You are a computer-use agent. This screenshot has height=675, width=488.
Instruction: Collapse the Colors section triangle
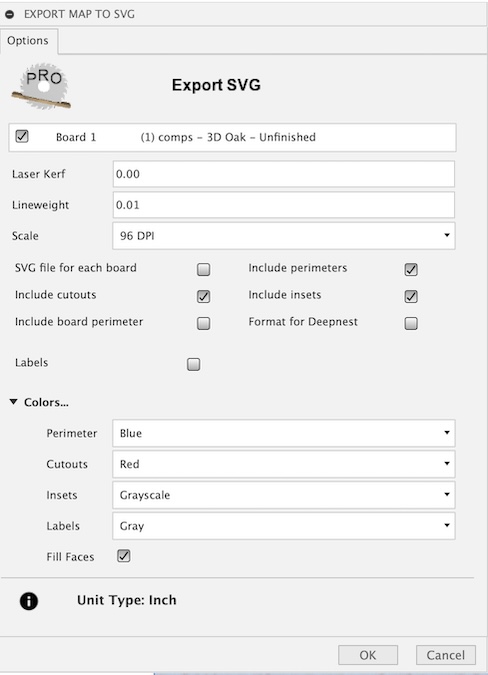click(x=13, y=402)
